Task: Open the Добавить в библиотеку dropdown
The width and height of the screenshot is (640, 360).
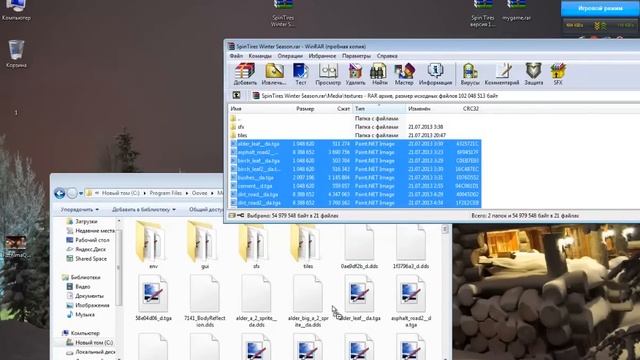Action: click(x=144, y=209)
